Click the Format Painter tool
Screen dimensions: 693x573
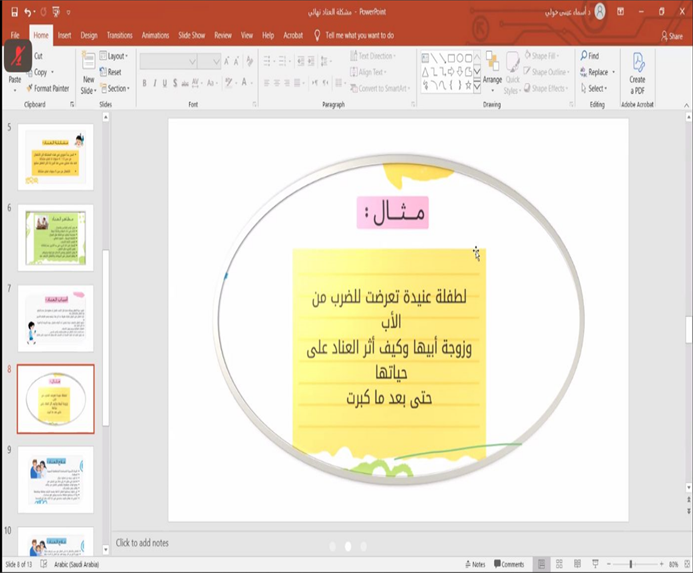[50, 88]
